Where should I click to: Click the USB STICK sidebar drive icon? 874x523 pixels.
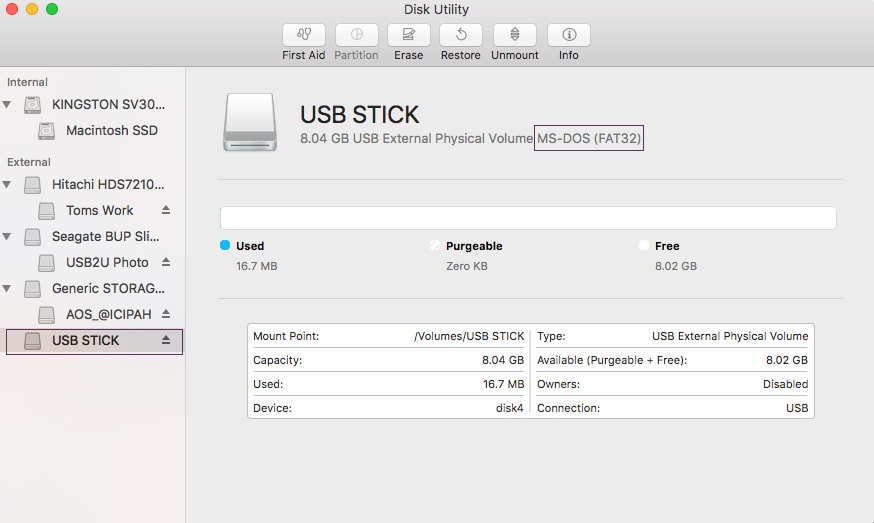click(x=32, y=341)
